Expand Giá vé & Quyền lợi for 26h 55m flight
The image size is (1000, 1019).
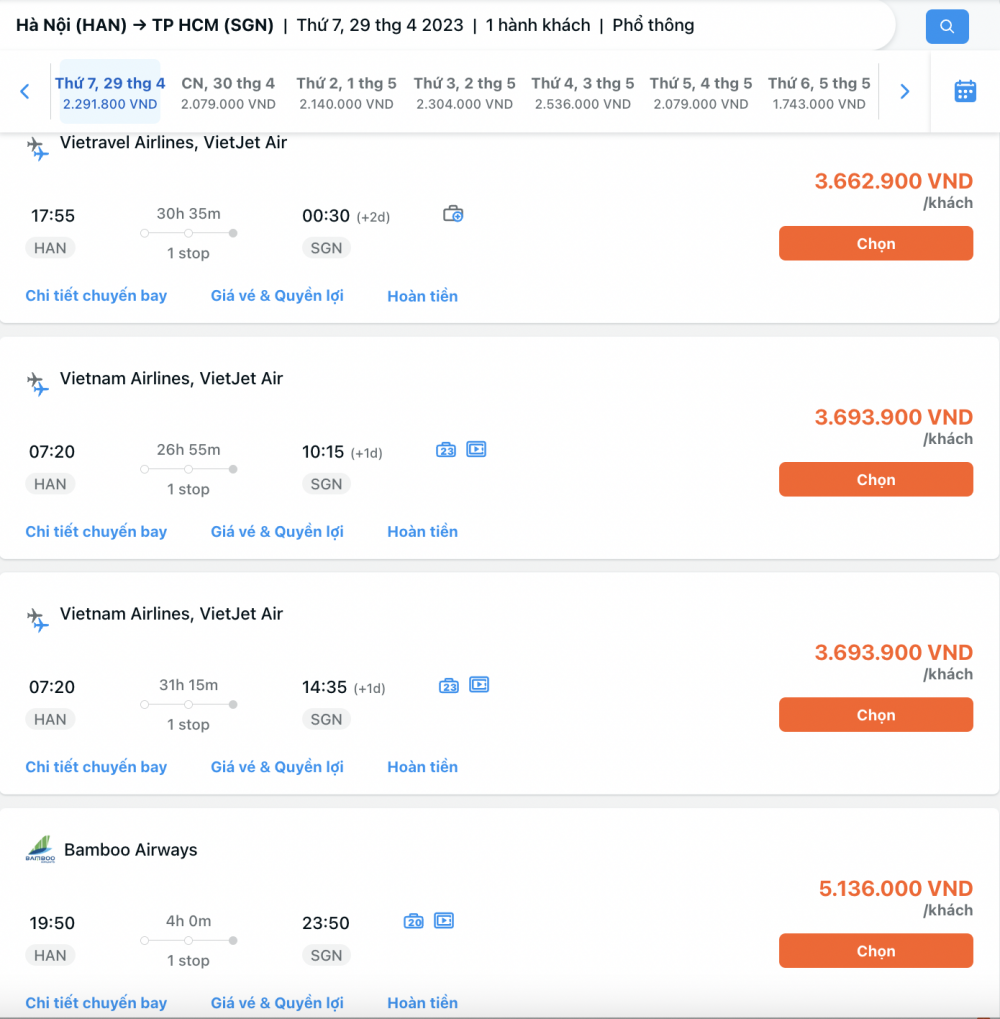277,532
